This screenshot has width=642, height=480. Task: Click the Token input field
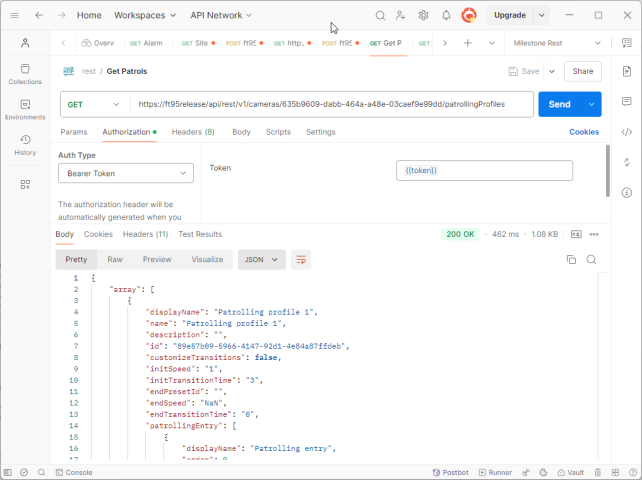[484, 171]
